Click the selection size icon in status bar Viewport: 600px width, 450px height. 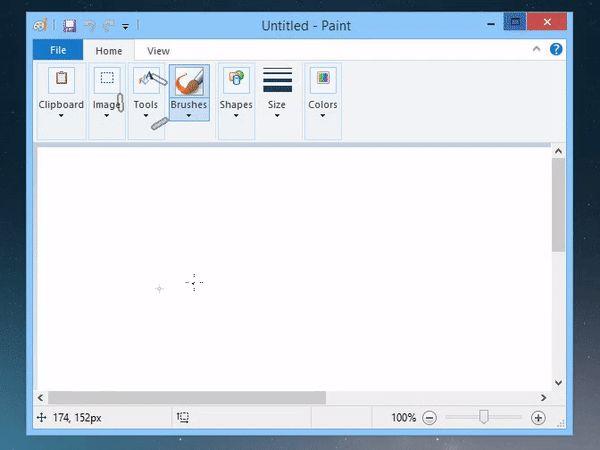point(183,417)
